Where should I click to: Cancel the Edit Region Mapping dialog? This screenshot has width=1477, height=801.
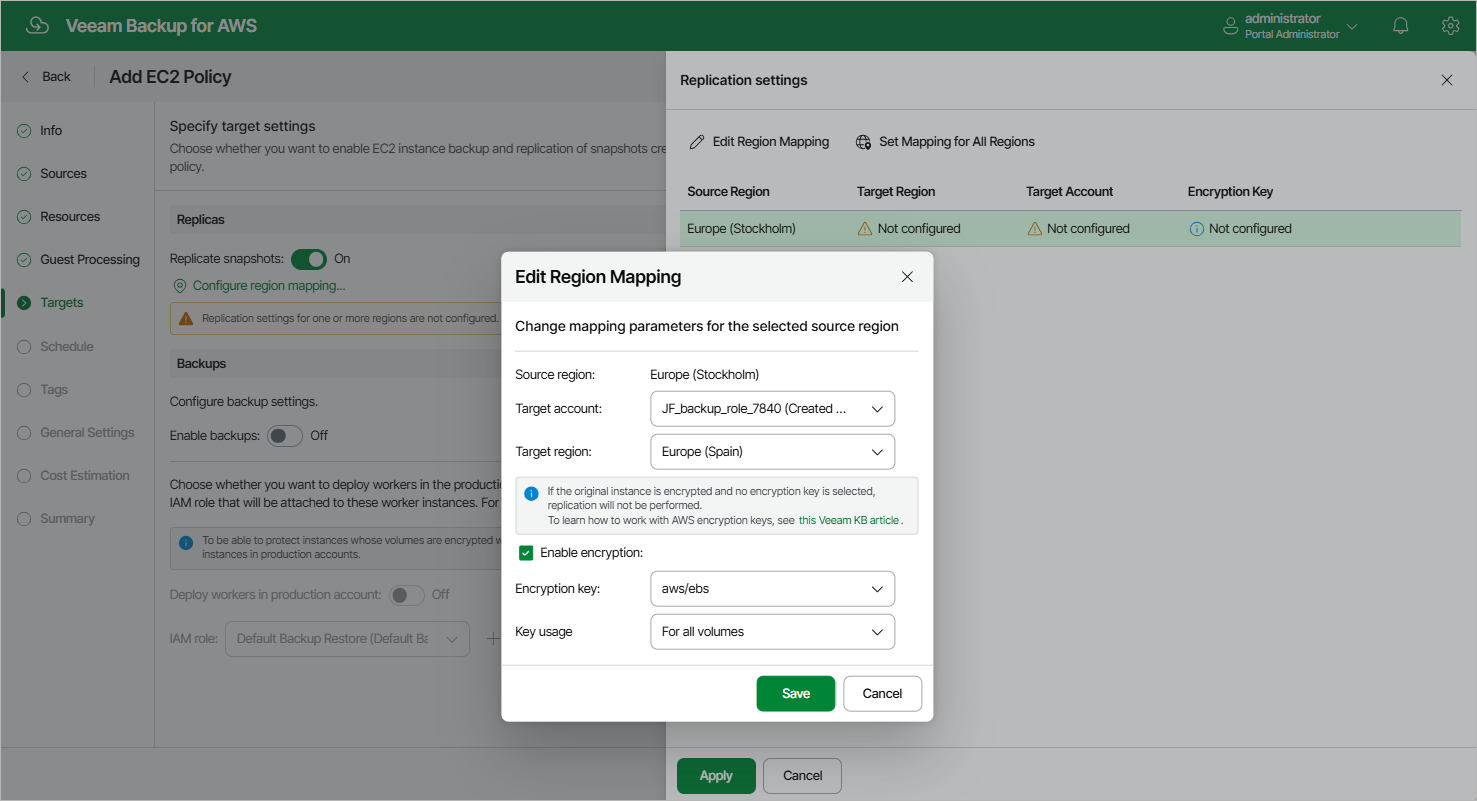tap(883, 694)
